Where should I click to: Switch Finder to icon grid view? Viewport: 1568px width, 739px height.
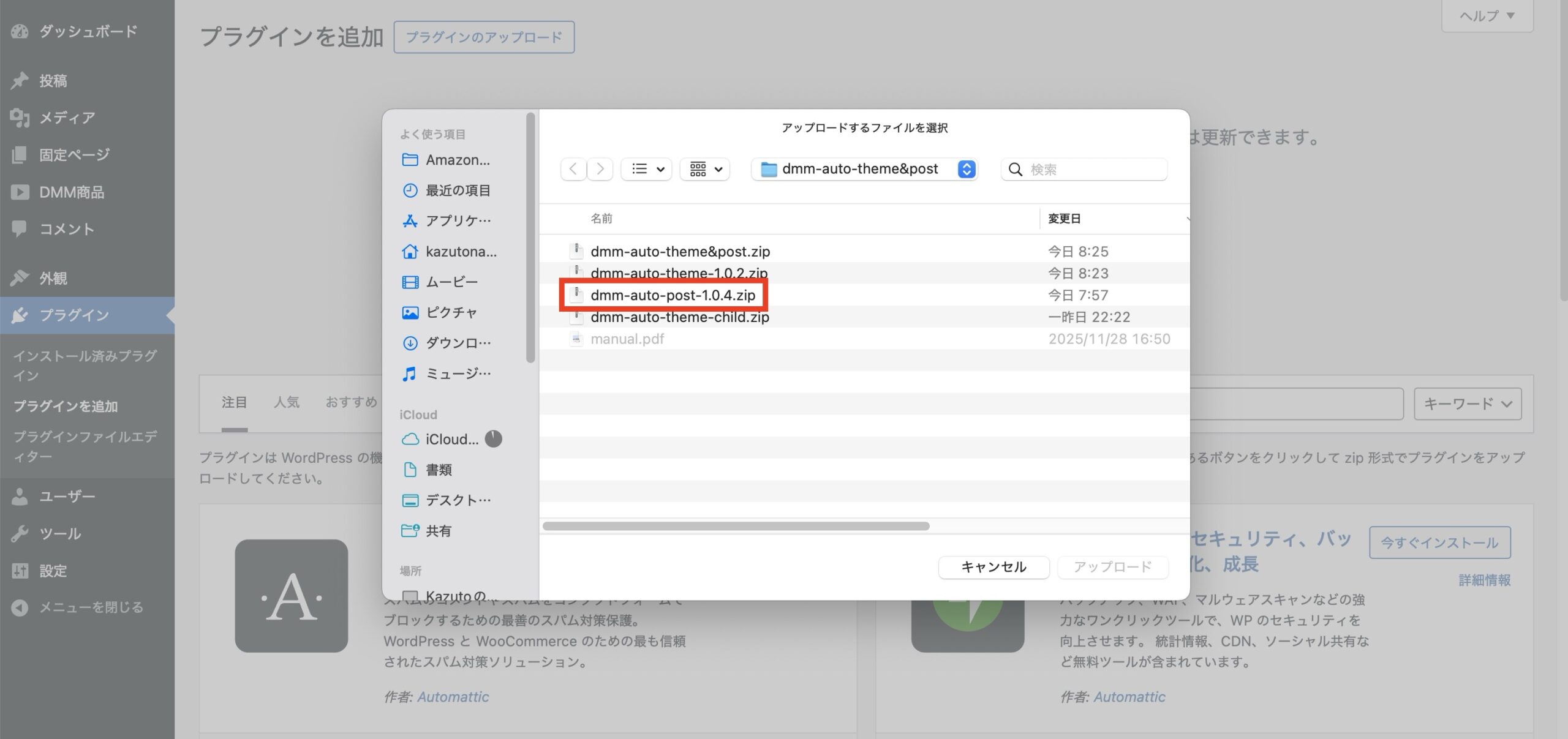tap(697, 169)
